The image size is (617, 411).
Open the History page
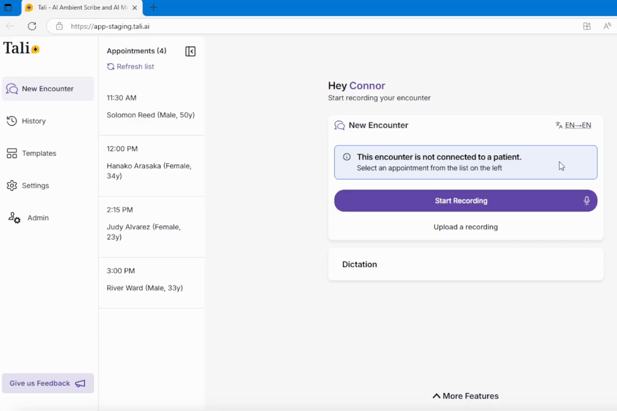pos(33,121)
